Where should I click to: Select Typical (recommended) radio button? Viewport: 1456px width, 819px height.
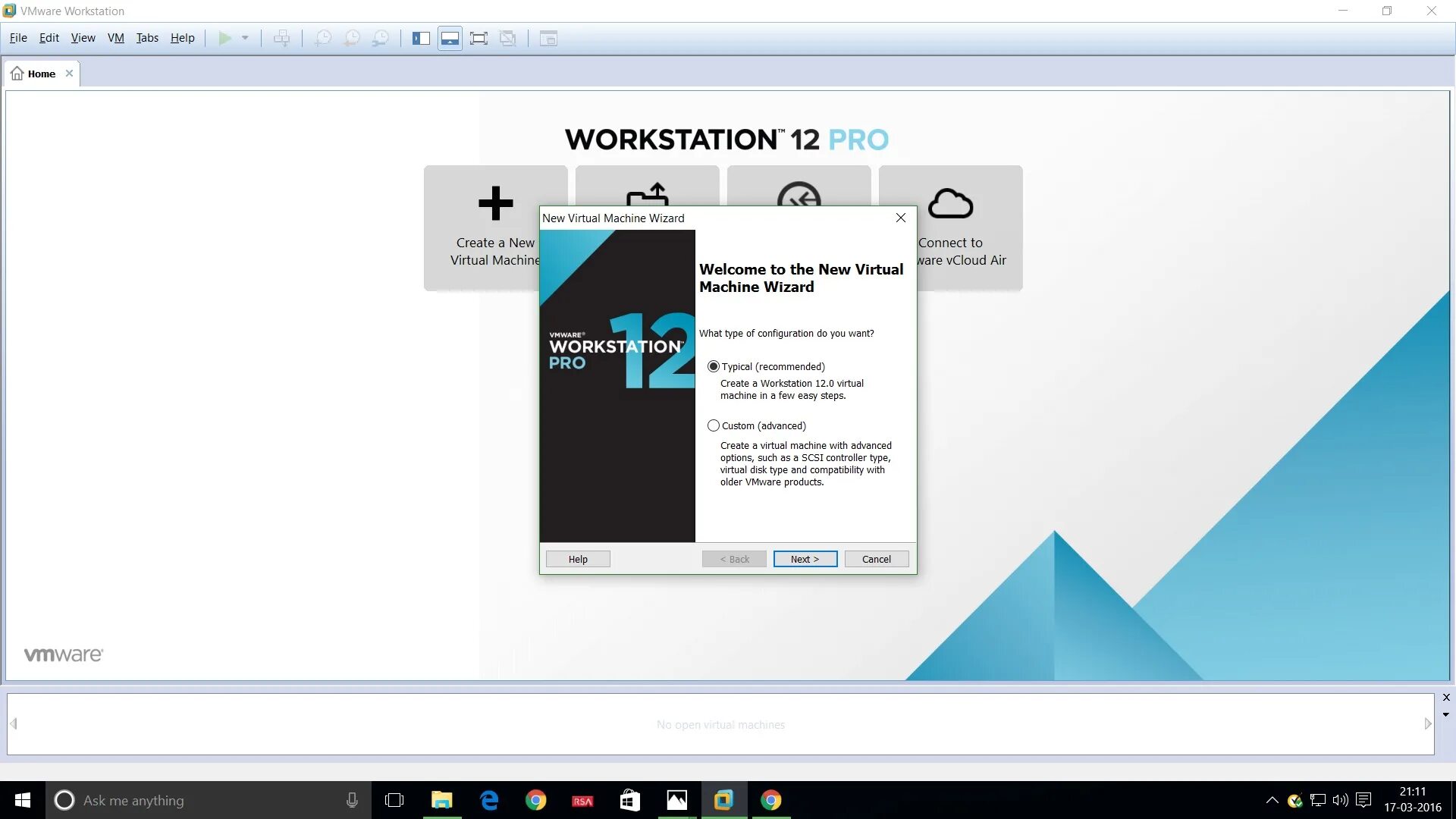click(713, 366)
